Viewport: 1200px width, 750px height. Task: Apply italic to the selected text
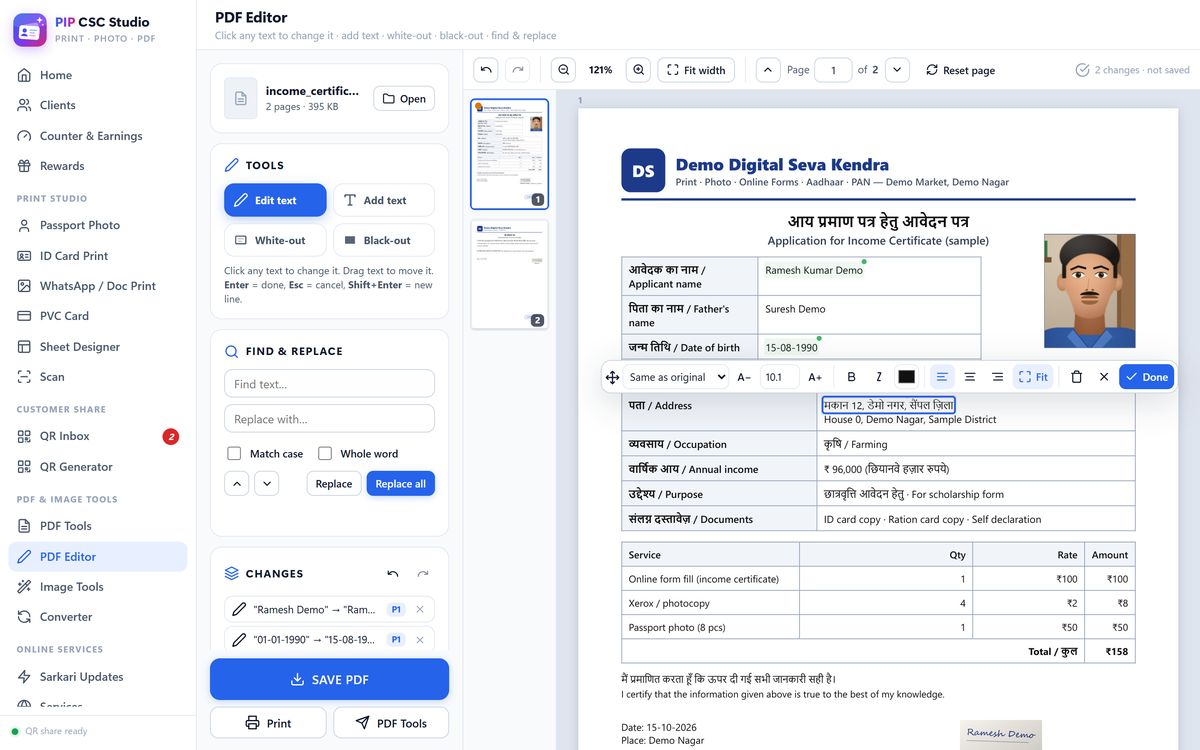879,377
